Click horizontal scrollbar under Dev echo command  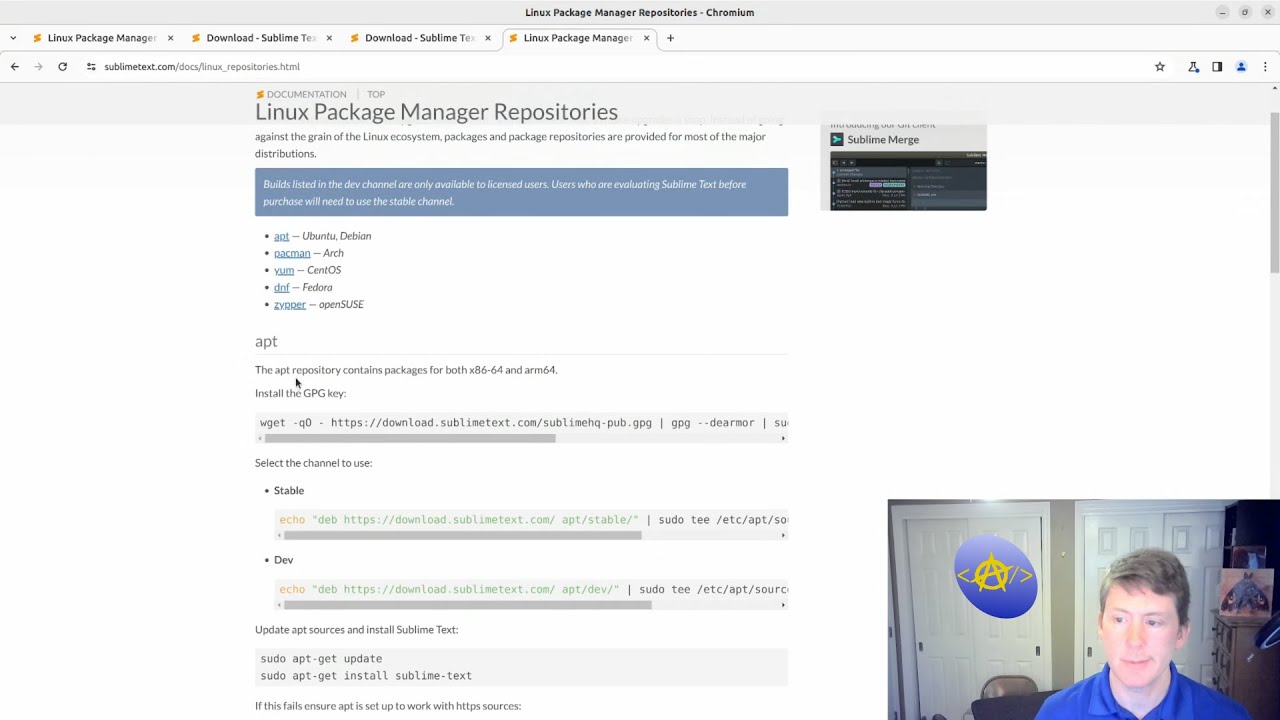[x=467, y=605]
